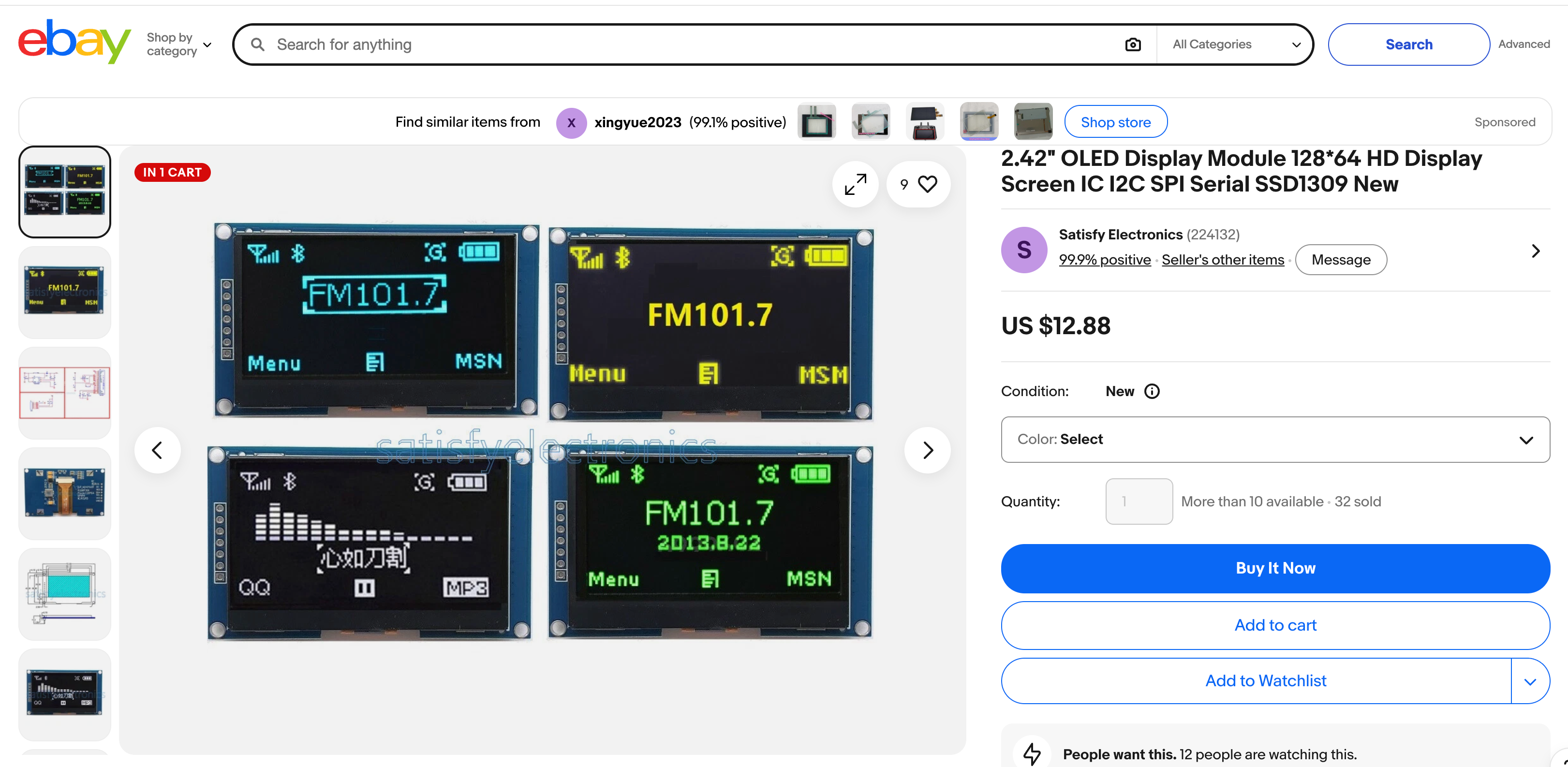This screenshot has width=1568, height=767.
Task: Open the Satisfy Electronics seller avatar
Action: 1024,250
